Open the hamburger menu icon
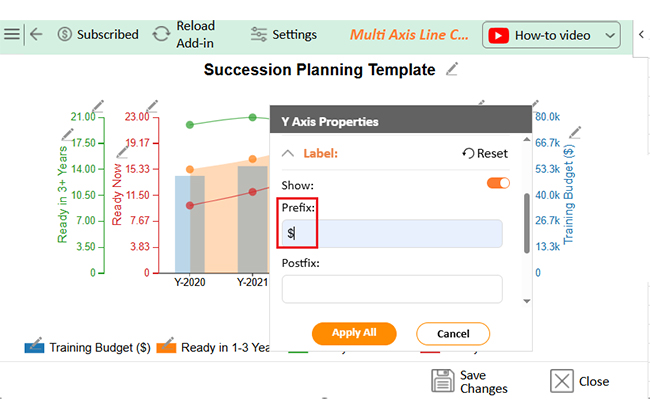Image resolution: width=650 pixels, height=419 pixels. click(x=12, y=34)
